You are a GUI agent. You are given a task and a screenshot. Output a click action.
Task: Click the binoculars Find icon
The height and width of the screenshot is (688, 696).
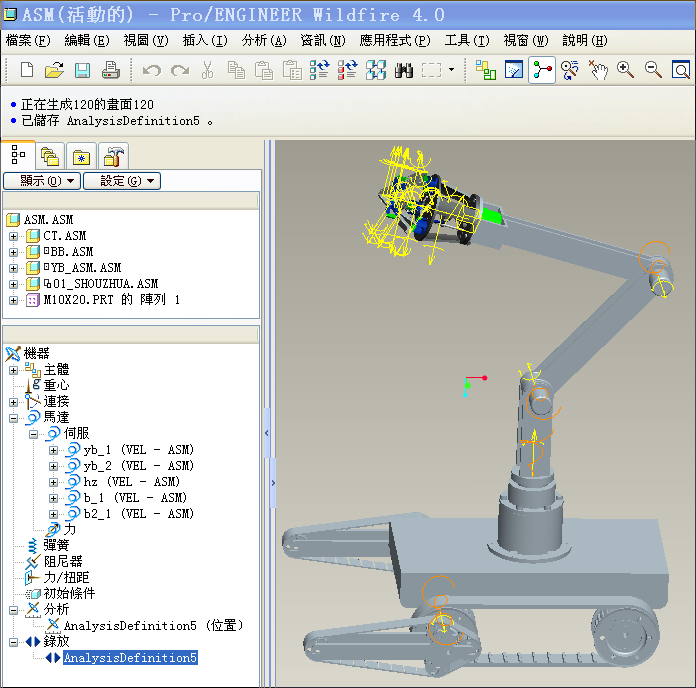pos(404,70)
